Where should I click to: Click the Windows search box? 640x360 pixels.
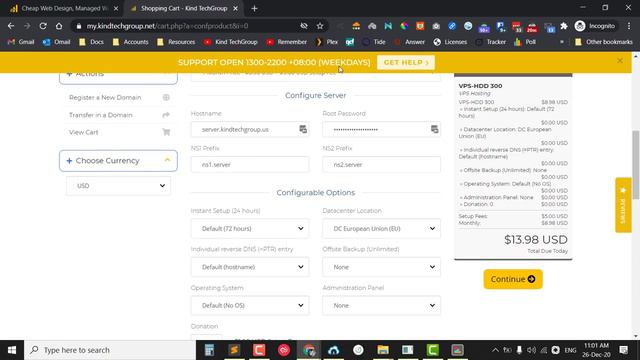click(110, 350)
